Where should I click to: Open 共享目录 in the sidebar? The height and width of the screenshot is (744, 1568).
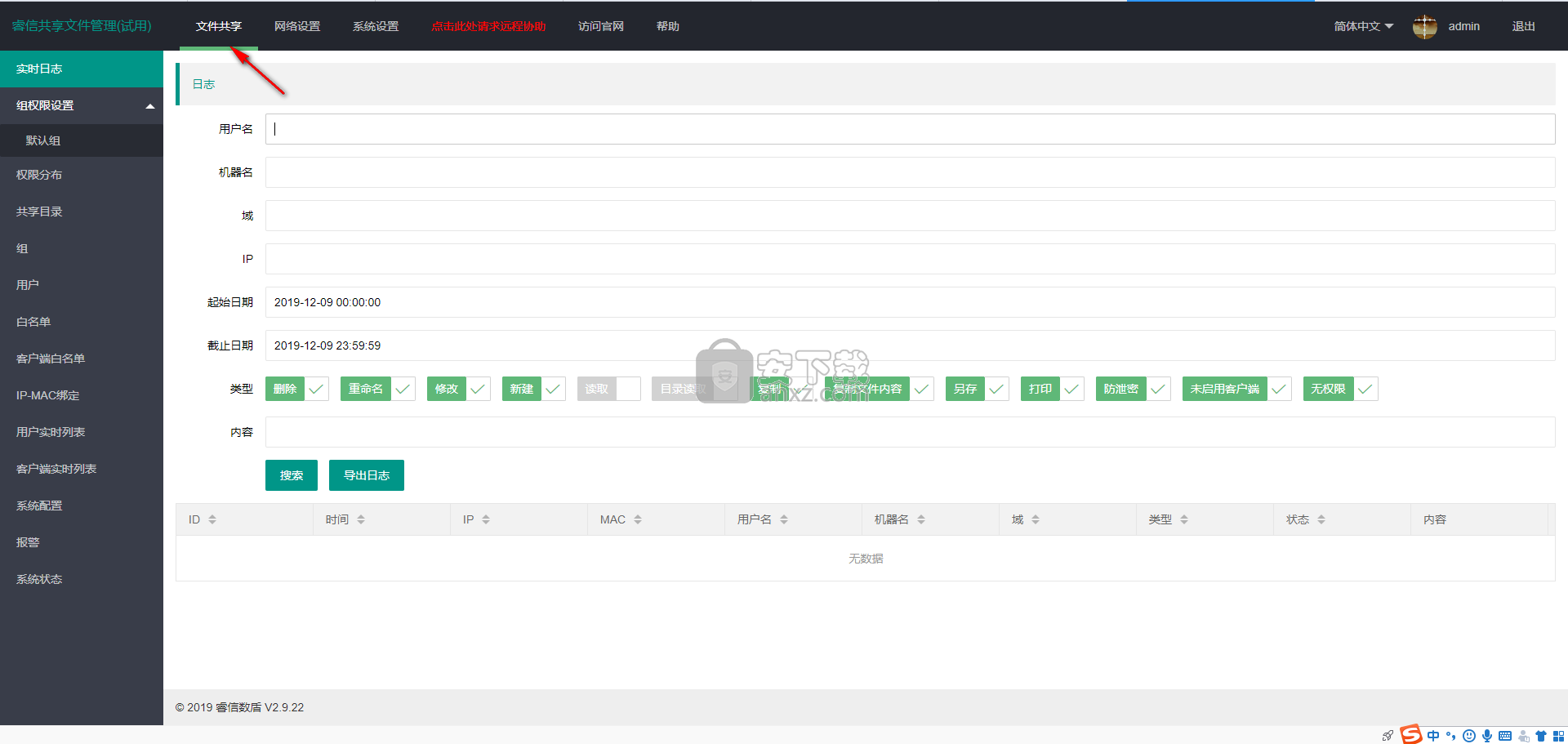(82, 212)
